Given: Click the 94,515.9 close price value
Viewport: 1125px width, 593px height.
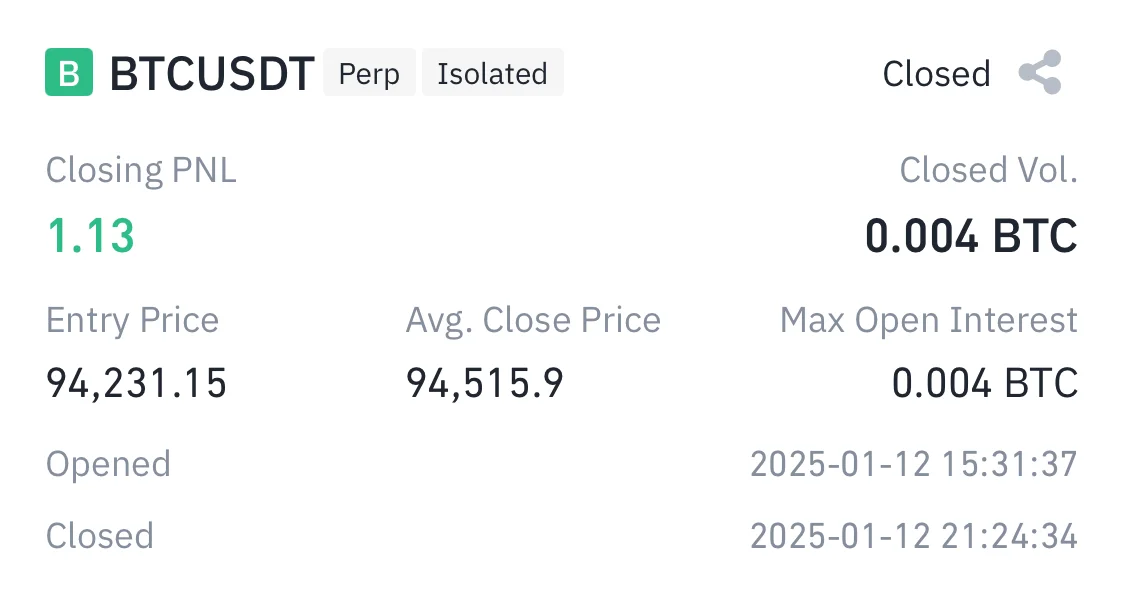Looking at the screenshot, I should click(485, 383).
